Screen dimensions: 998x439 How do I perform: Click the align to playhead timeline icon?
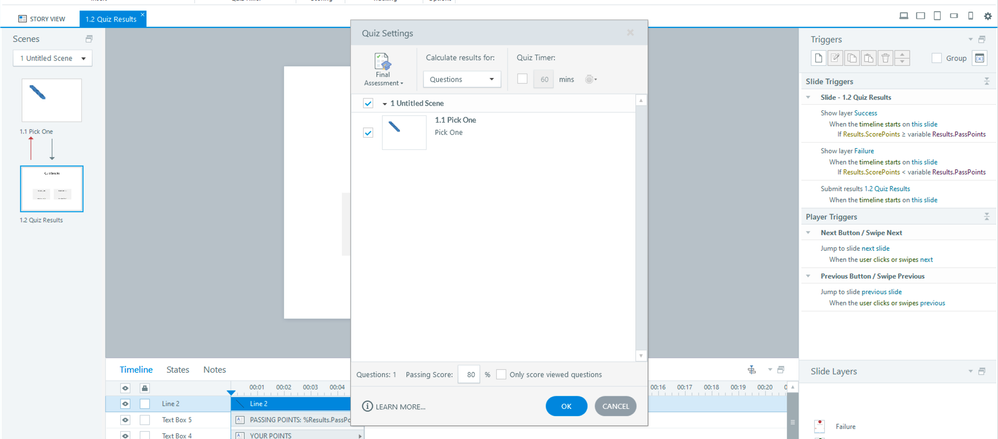(752, 370)
